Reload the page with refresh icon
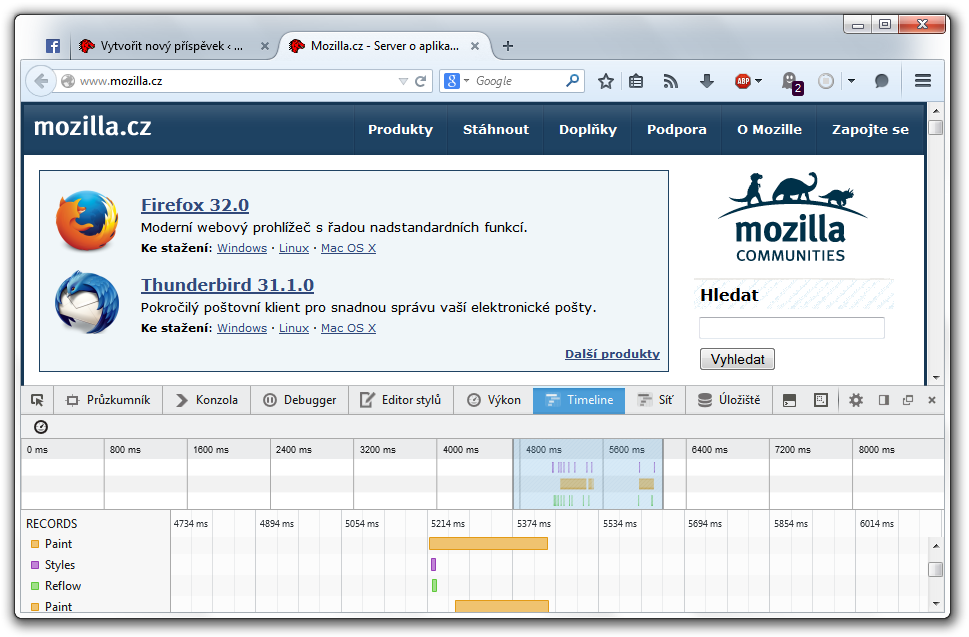Screen dimensions: 969x637 point(421,81)
